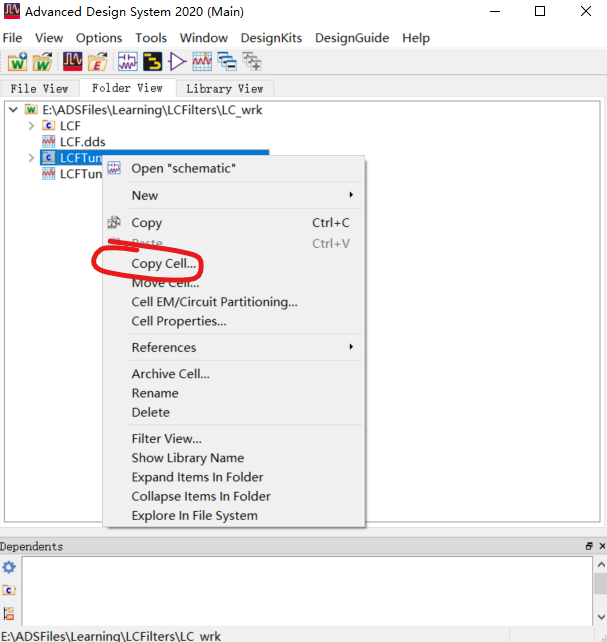Viewport: 607px width, 642px height.
Task: Float the Dependents panel
Action: click(x=589, y=546)
